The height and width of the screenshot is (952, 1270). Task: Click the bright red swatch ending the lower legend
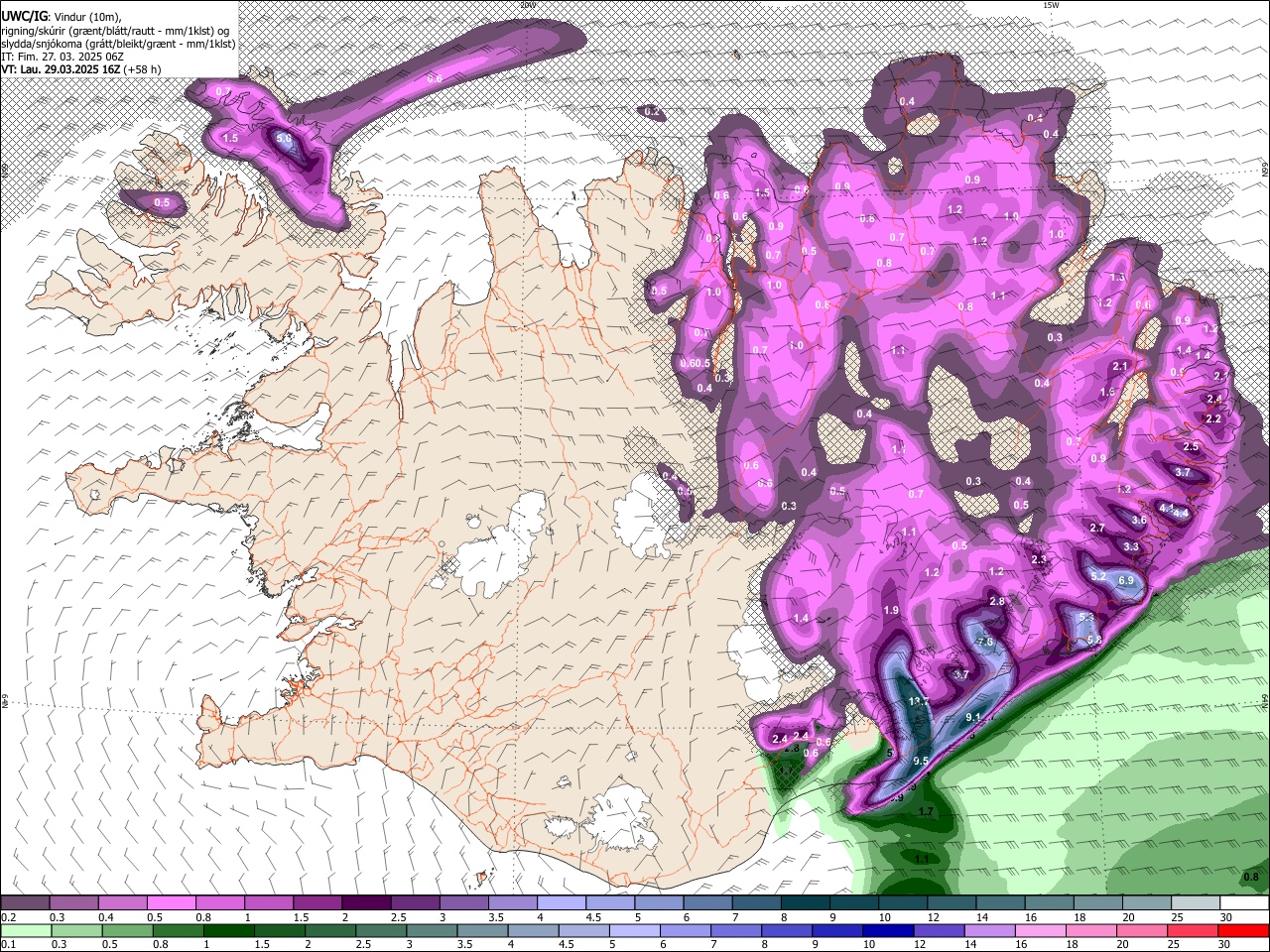pos(1243,931)
